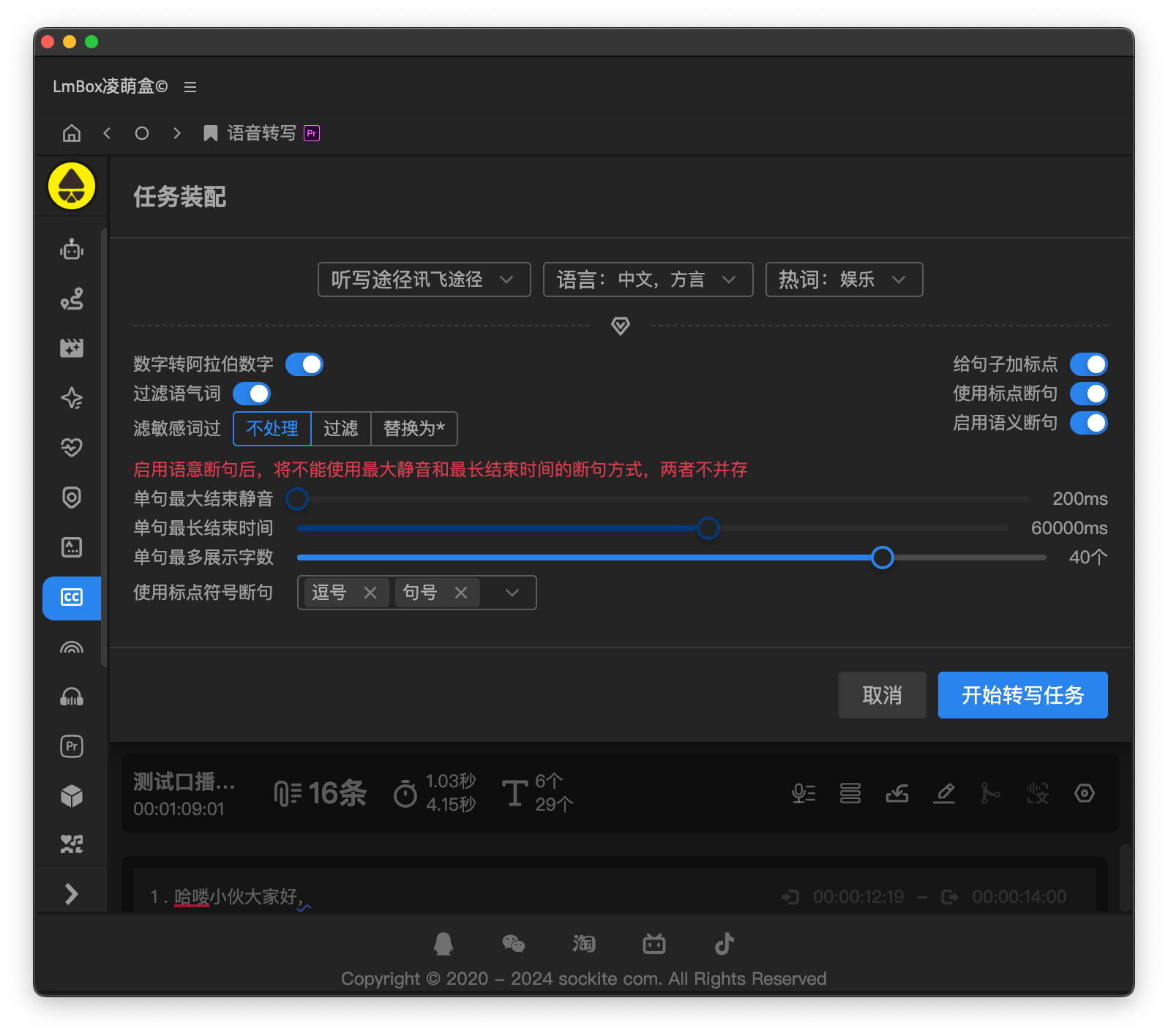Open the image panel tool in sidebar
The width and height of the screenshot is (1168, 1036).
click(x=72, y=547)
